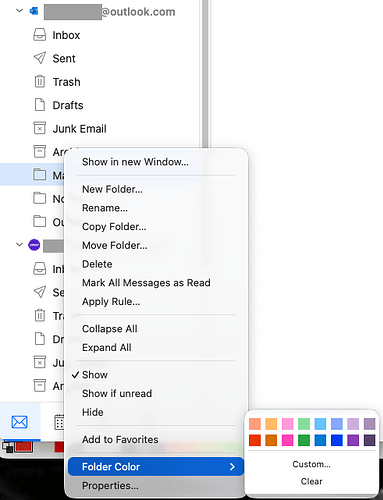Screen dimensions: 383x500
Task: Pick the light lavender color swatch
Action: pos(353,424)
